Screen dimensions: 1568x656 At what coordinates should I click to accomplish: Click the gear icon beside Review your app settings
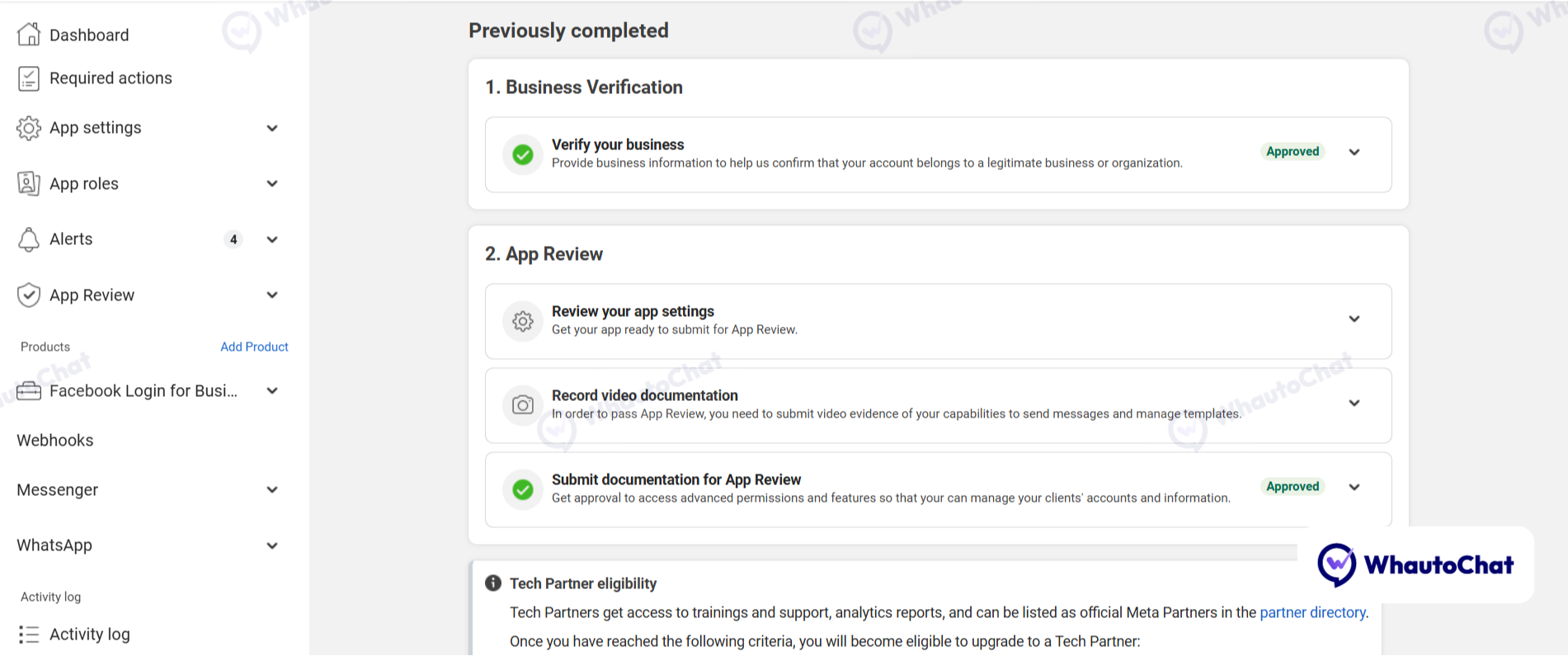[522, 321]
